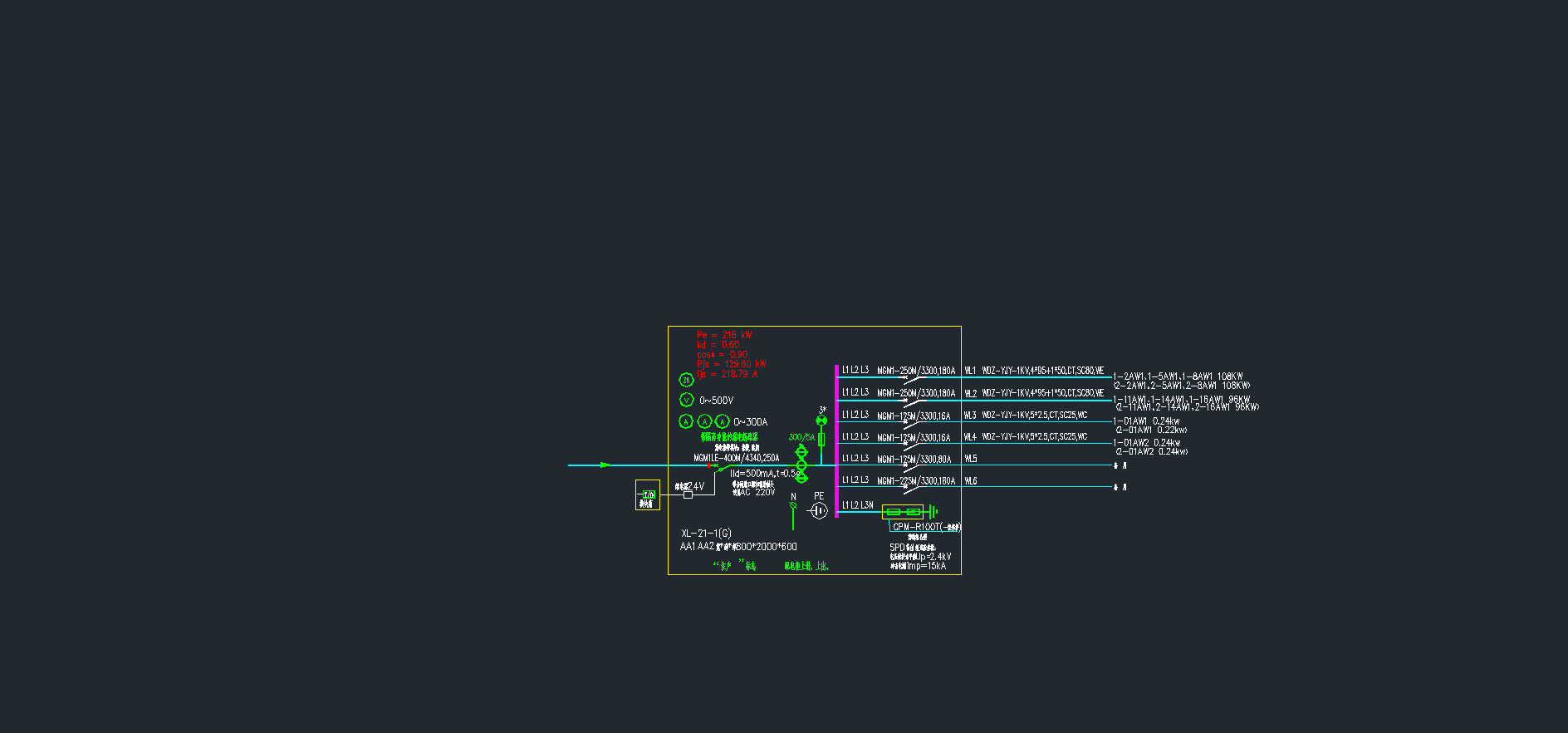Image resolution: width=1568 pixels, height=733 pixels.
Task: Select the L1 L2 L3N phase label
Action: pyautogui.click(x=857, y=505)
